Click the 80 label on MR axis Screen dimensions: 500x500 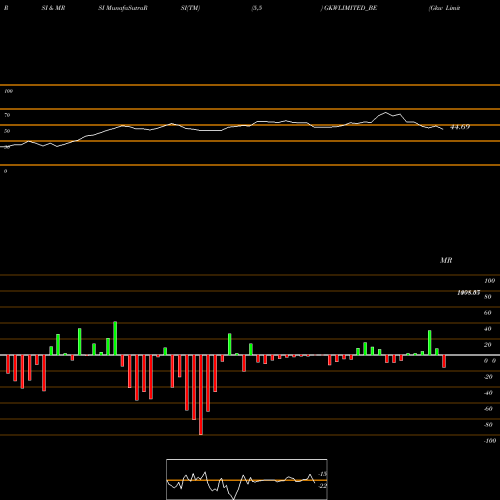pos(488,297)
